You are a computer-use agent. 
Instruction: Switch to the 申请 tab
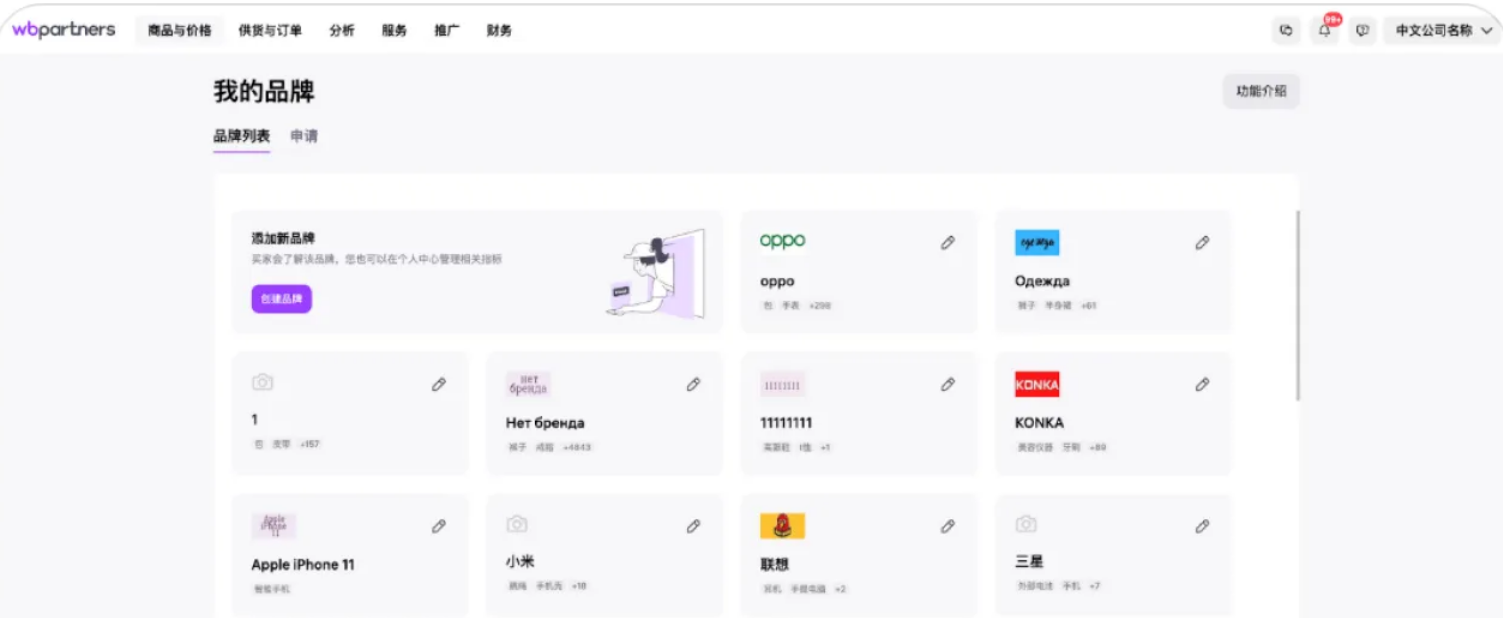pos(303,136)
